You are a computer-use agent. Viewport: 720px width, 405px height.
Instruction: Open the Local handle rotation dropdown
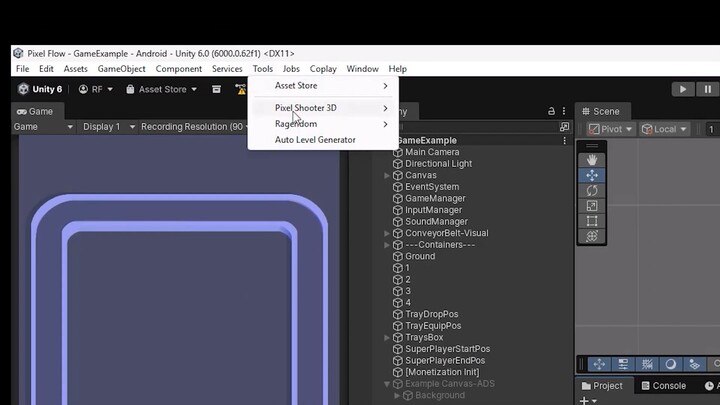(664, 129)
